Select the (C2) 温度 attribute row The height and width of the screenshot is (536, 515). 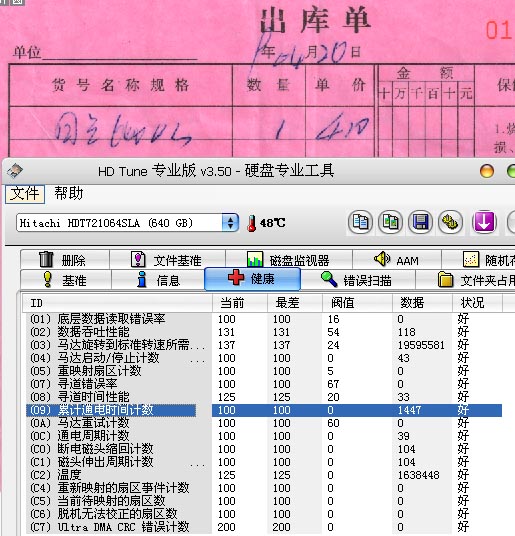pos(264,475)
